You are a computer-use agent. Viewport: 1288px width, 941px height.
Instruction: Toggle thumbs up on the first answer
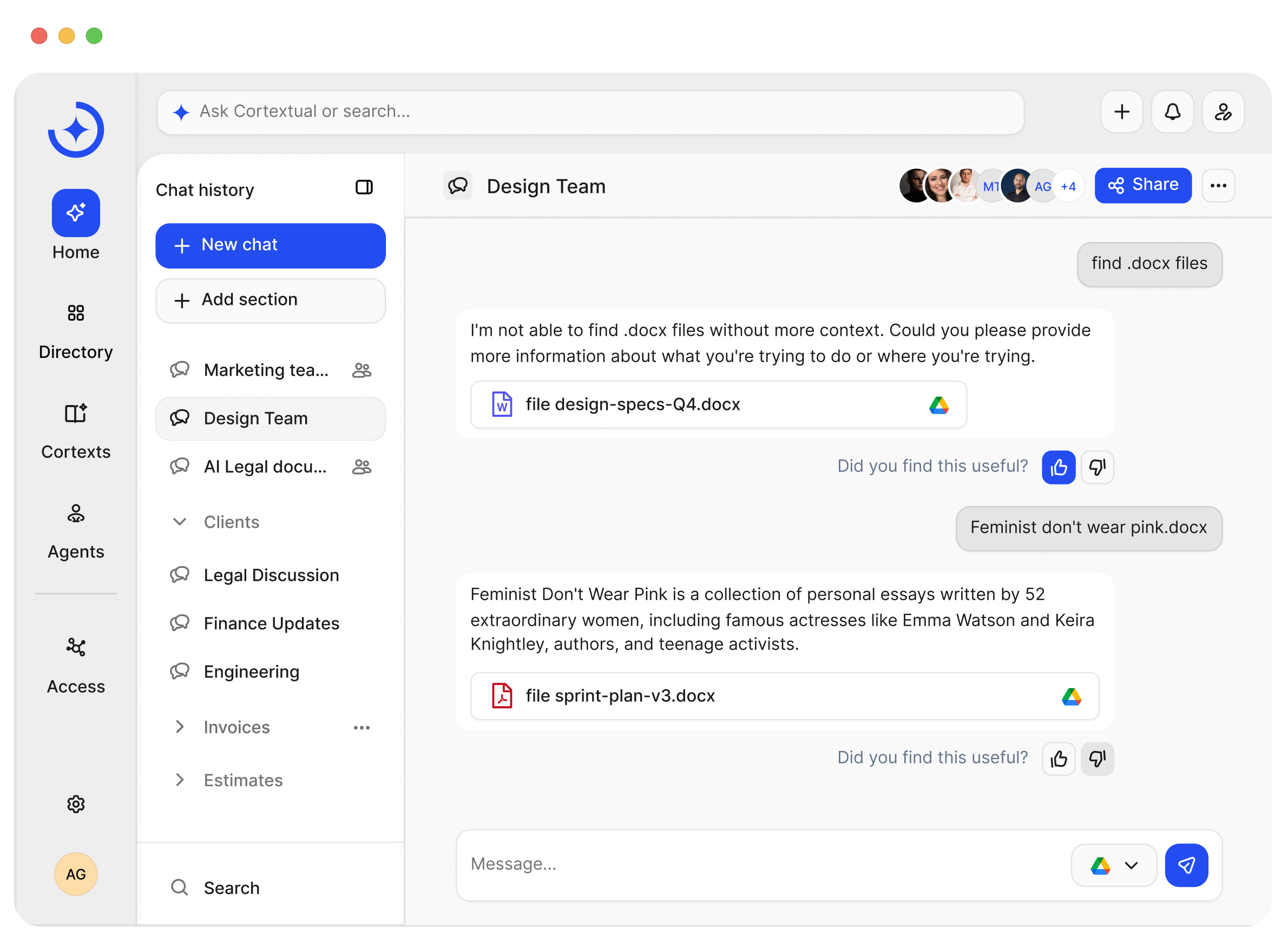point(1058,467)
